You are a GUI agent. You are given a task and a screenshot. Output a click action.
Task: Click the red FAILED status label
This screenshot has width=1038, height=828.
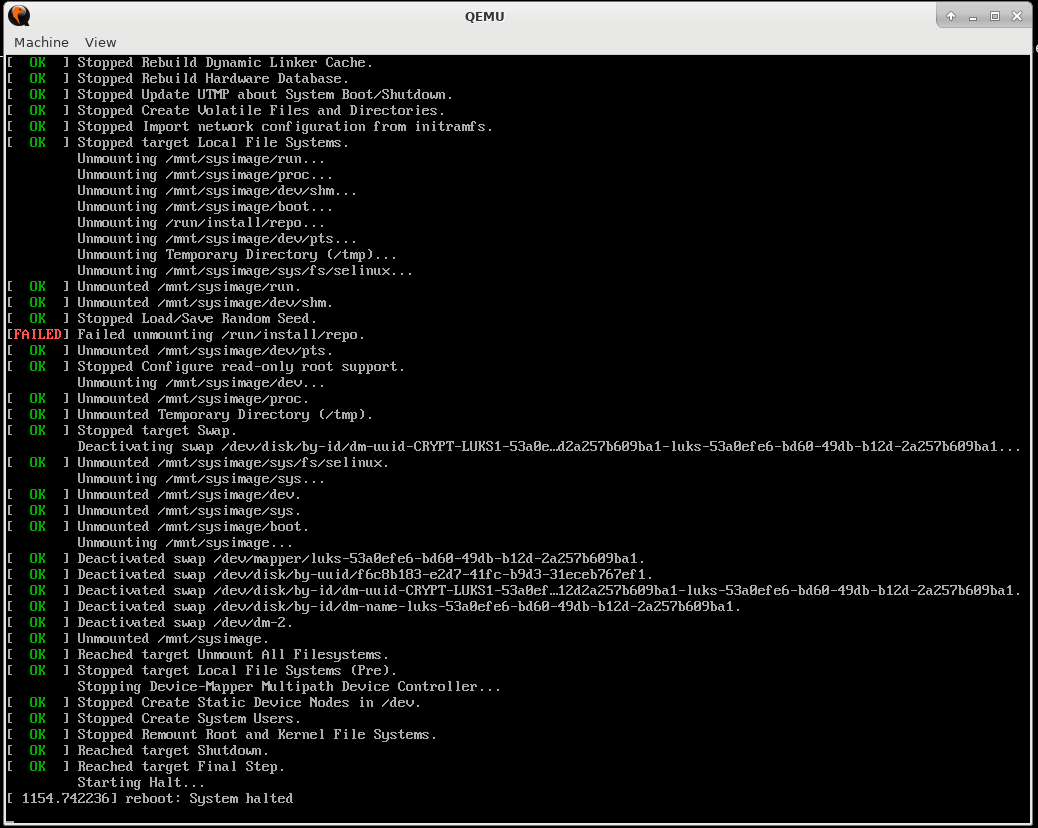pyautogui.click(x=38, y=334)
